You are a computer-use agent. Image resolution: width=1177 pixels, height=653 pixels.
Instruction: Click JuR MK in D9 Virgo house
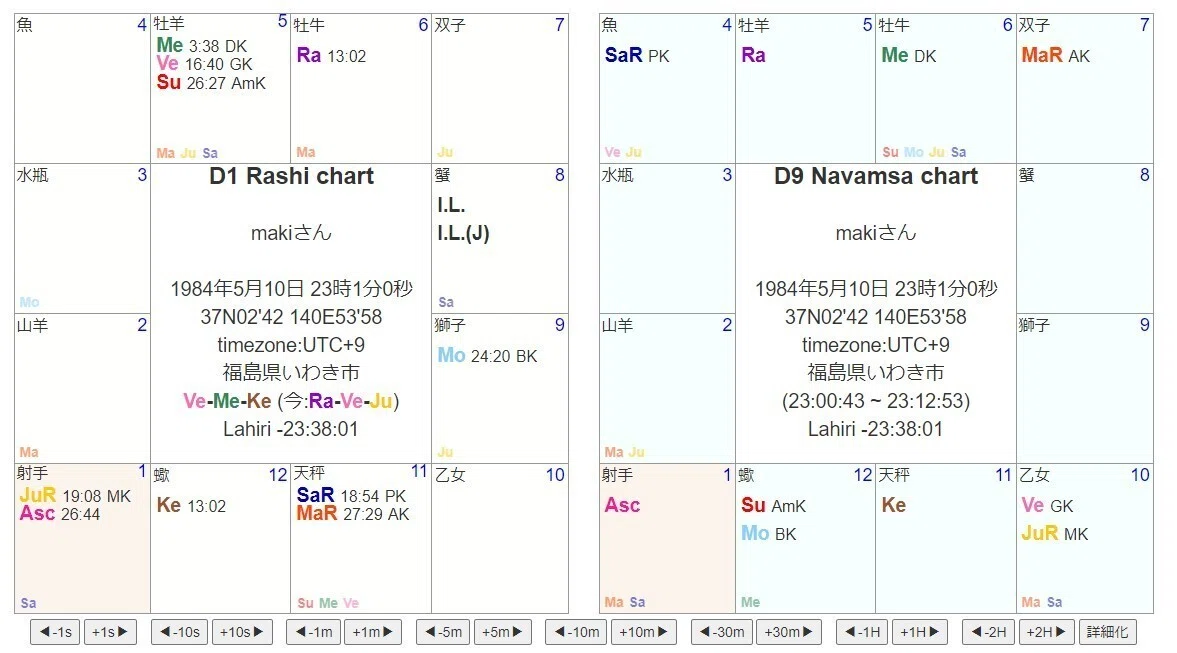click(1055, 534)
